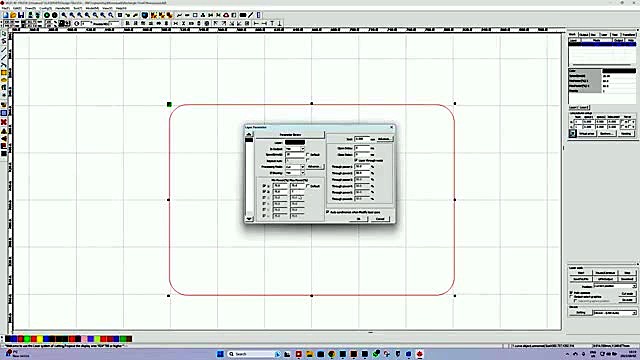Select the Ellipse drawing tool
Screen dimensions: 640x360
(x=4, y=80)
